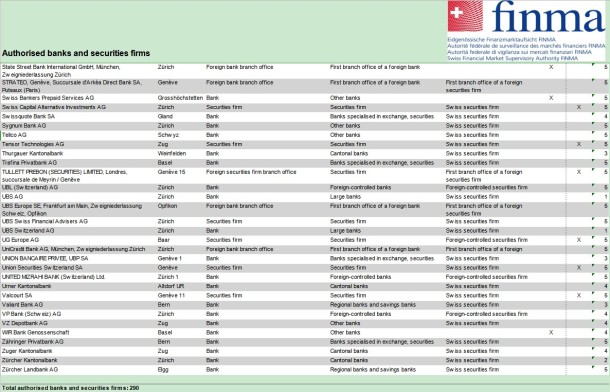Click the Genève 15 location cell

pyautogui.click(x=171, y=172)
